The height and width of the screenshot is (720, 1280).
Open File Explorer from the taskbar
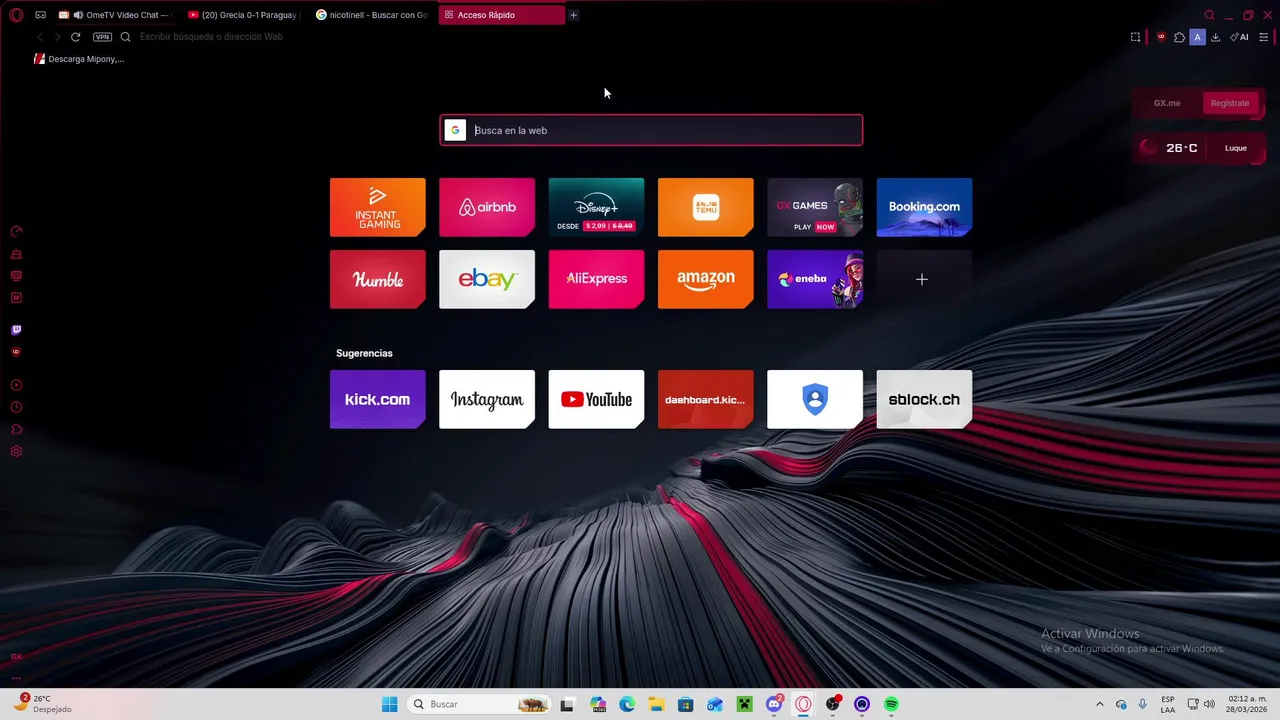click(656, 704)
